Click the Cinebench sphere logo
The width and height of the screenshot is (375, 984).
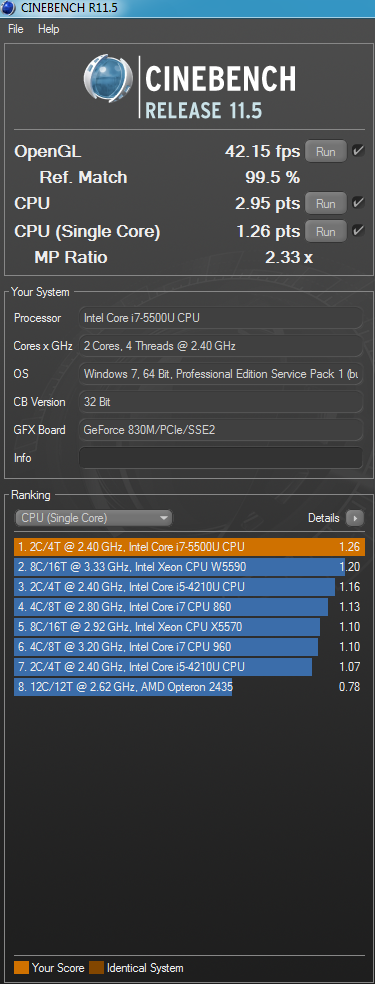[109, 85]
